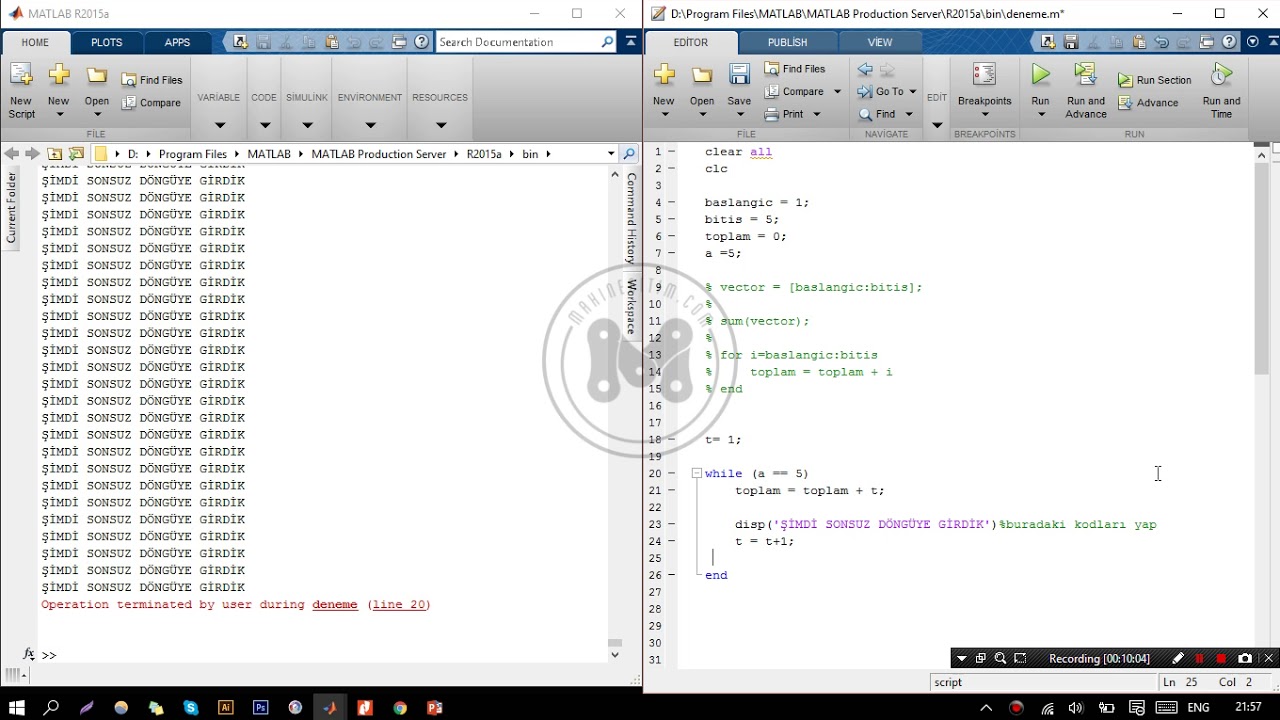
Task: Click line 23 breakpoint dash in Editor
Action: point(671,524)
